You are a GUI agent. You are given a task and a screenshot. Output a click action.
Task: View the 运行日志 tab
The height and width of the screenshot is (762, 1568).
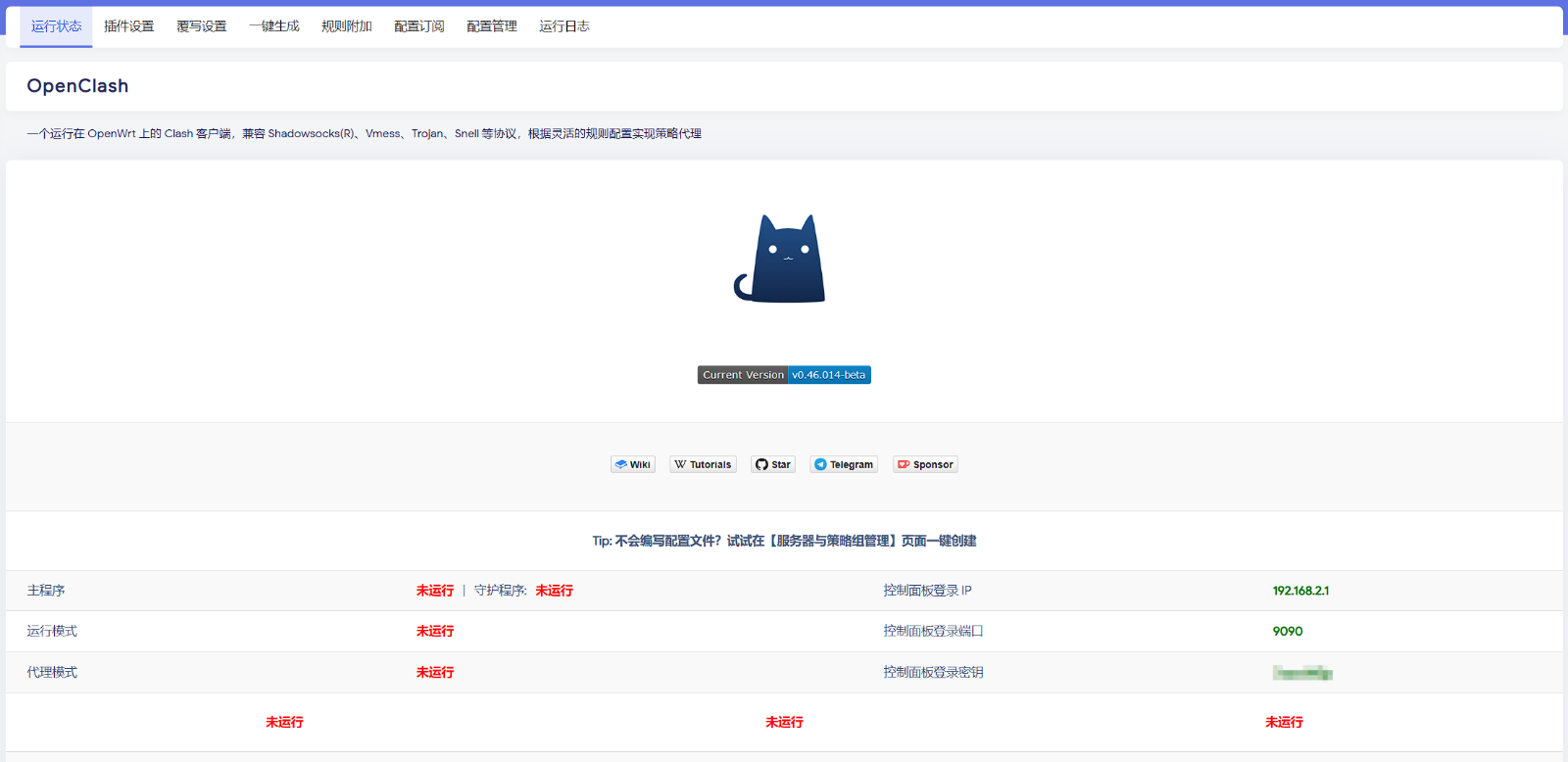click(x=564, y=26)
